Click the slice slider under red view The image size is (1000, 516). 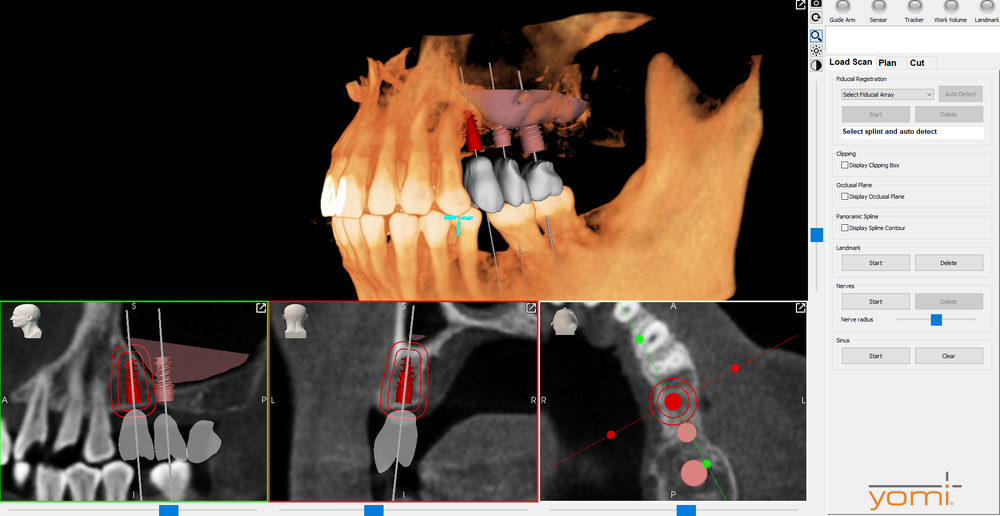(x=374, y=510)
